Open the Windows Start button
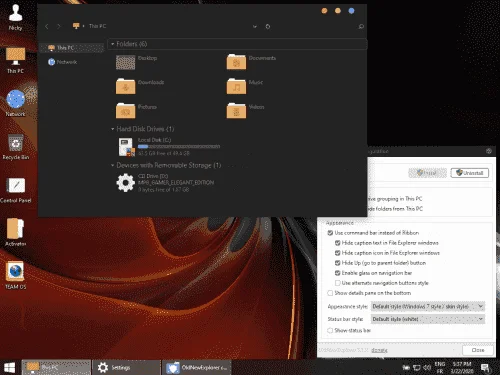 pos(10,367)
